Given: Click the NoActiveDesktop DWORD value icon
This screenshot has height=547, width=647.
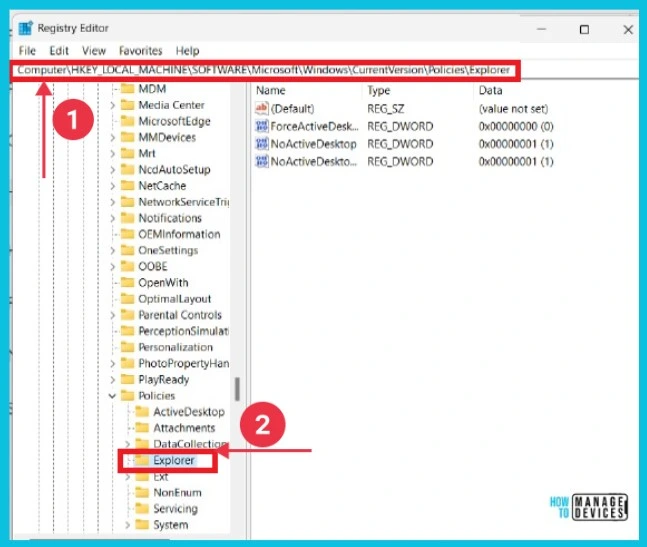Looking at the screenshot, I should 262,144.
